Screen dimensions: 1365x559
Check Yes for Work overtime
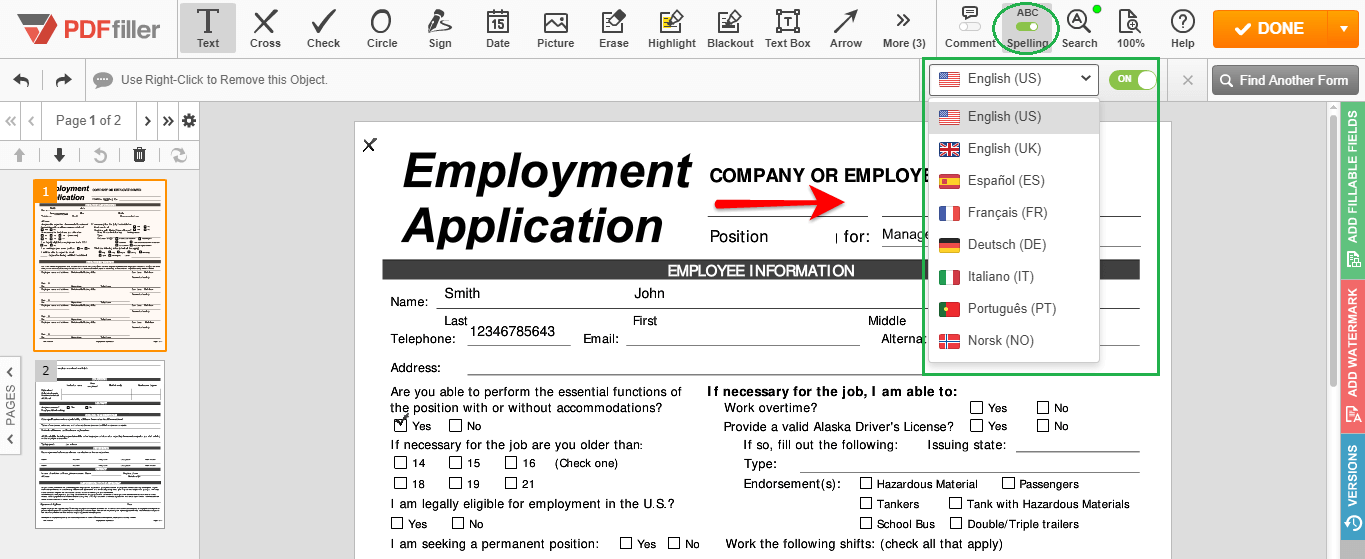[976, 407]
